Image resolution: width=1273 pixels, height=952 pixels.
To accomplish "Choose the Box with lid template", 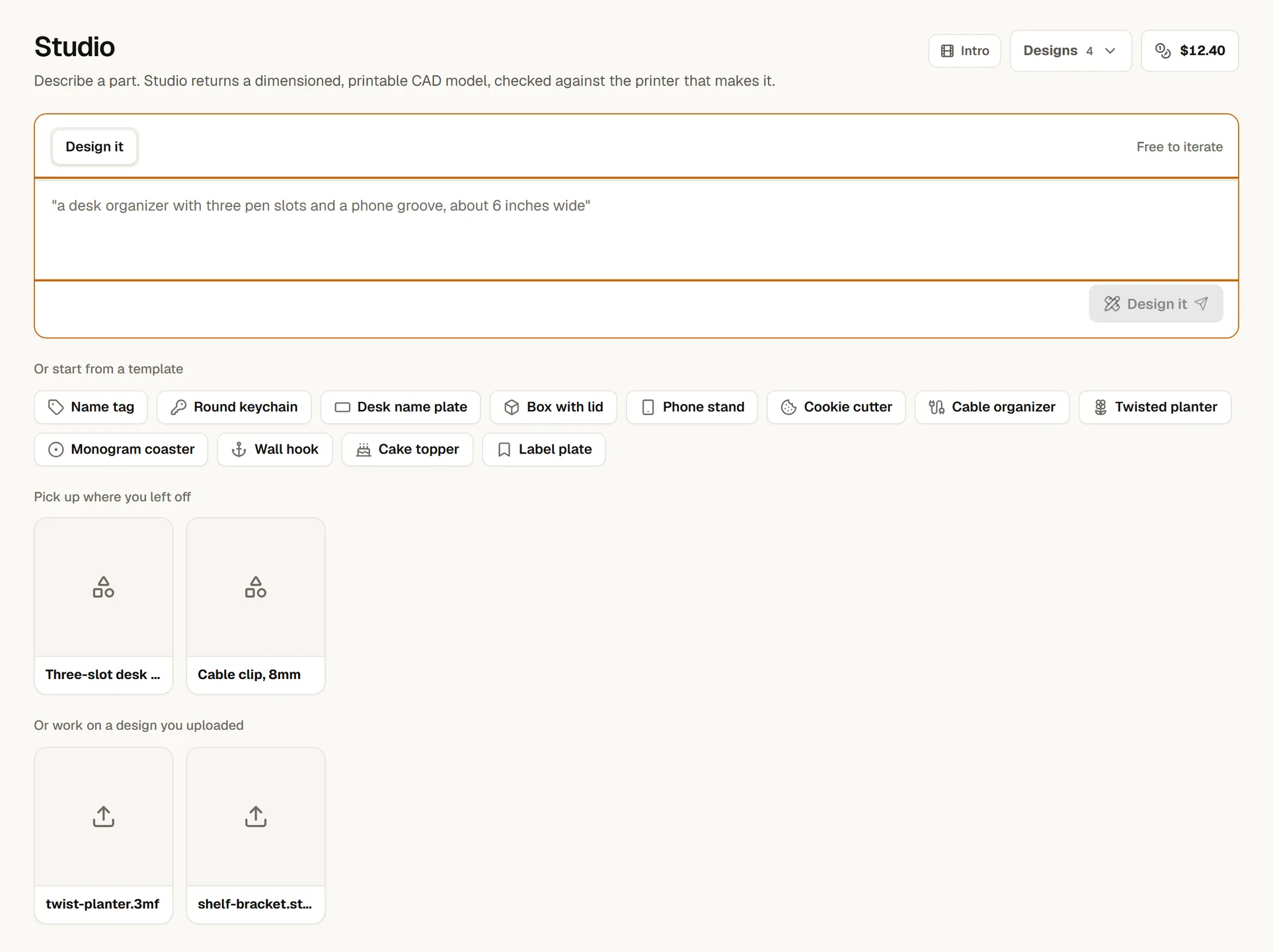I will (x=553, y=407).
